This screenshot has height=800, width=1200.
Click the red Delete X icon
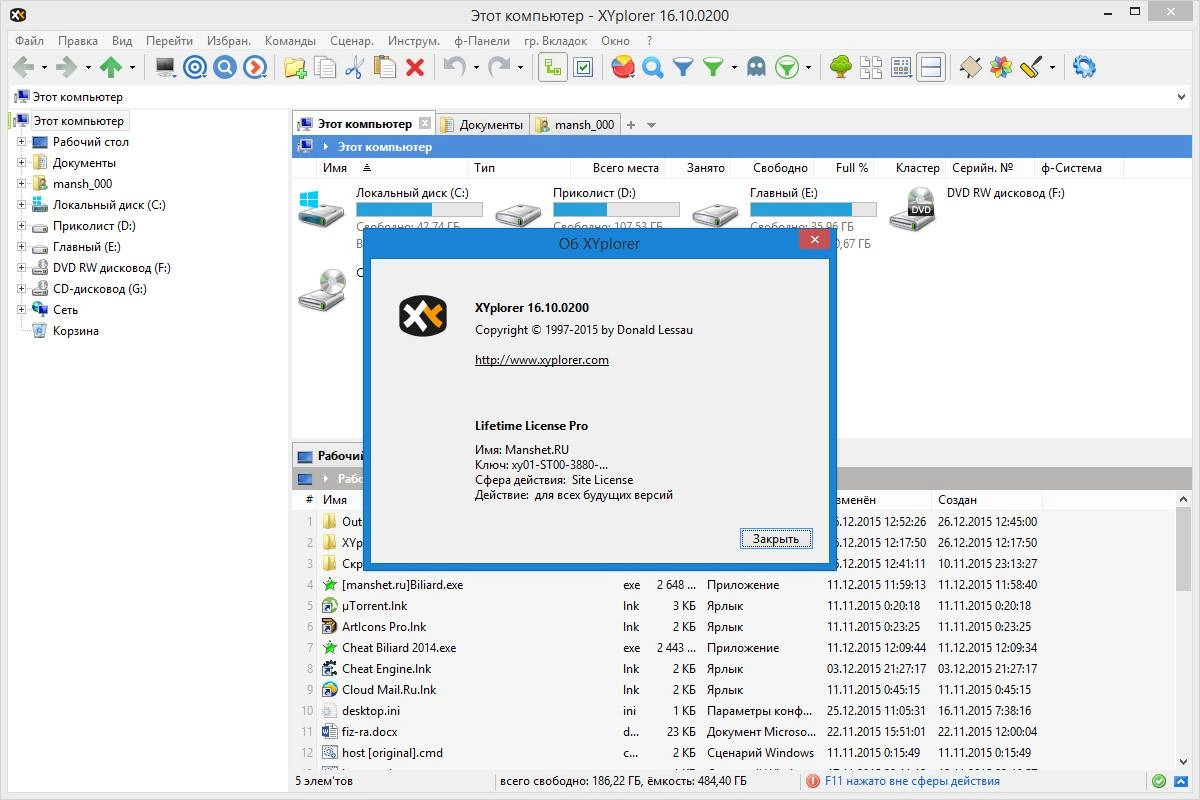pos(415,67)
